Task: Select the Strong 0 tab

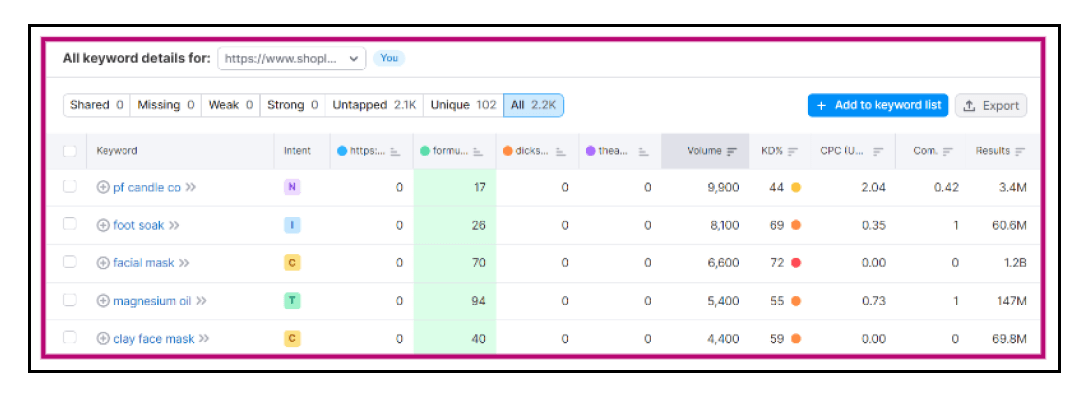Action: (292, 105)
